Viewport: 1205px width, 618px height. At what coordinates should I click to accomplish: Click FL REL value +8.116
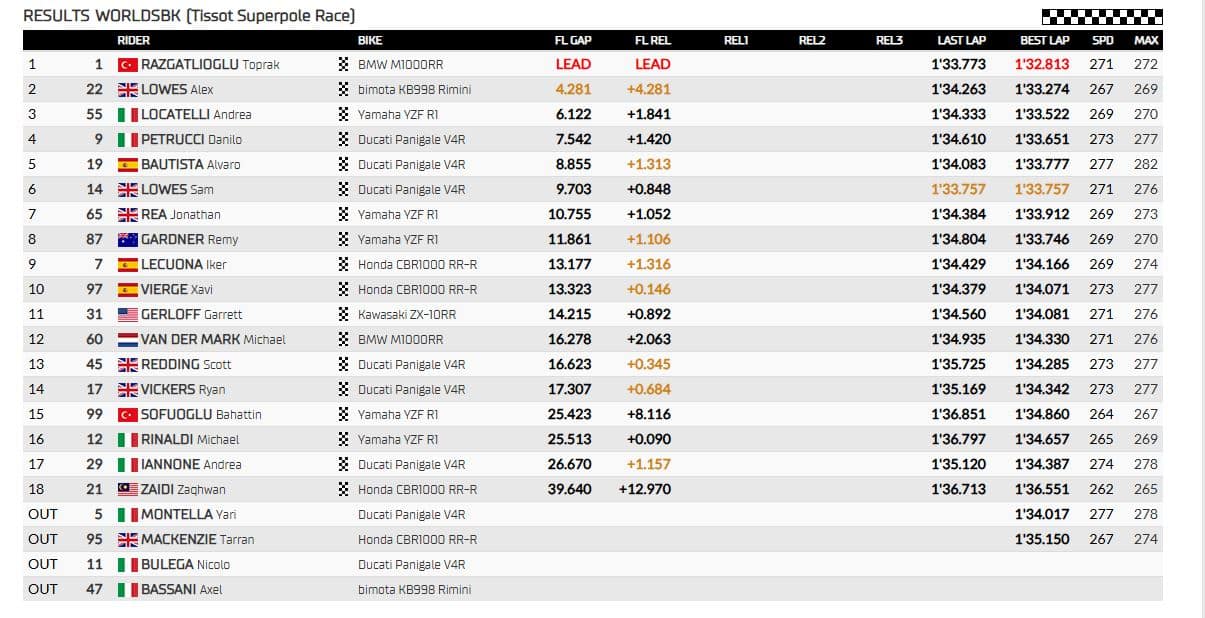point(649,414)
